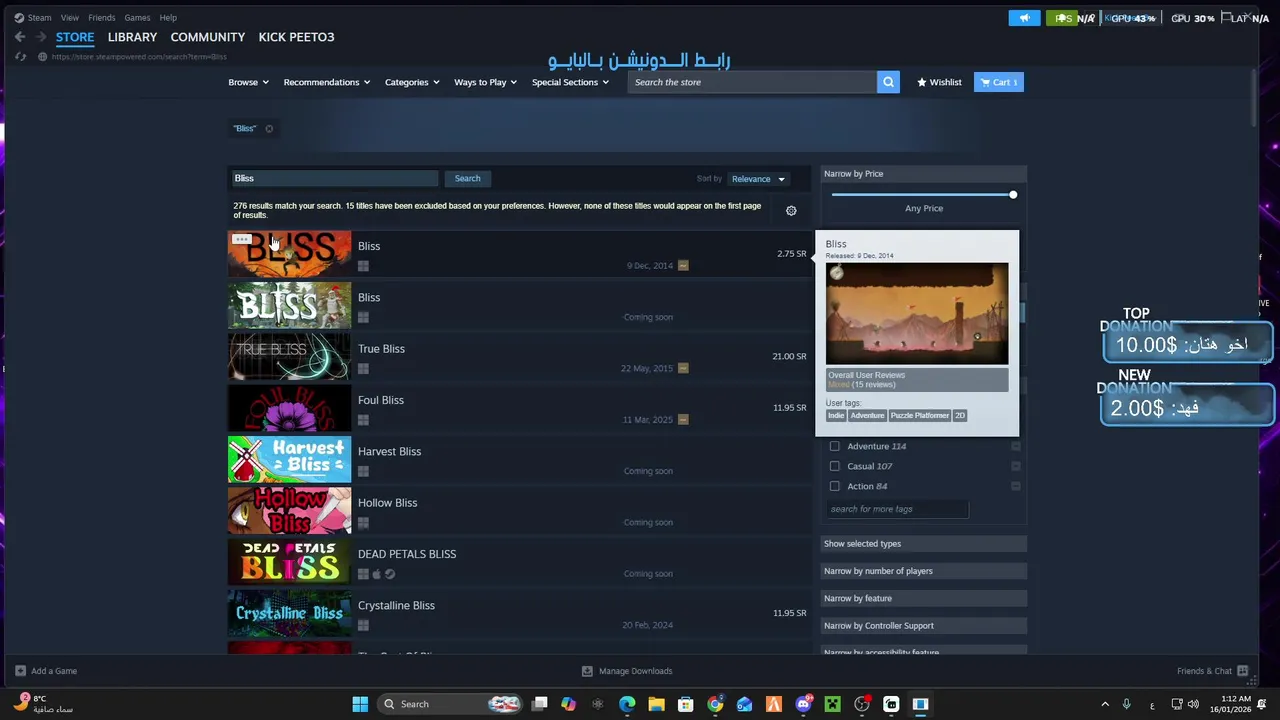Go back with the Steam back arrow
Viewport: 1280px width, 720px height.
(20, 37)
